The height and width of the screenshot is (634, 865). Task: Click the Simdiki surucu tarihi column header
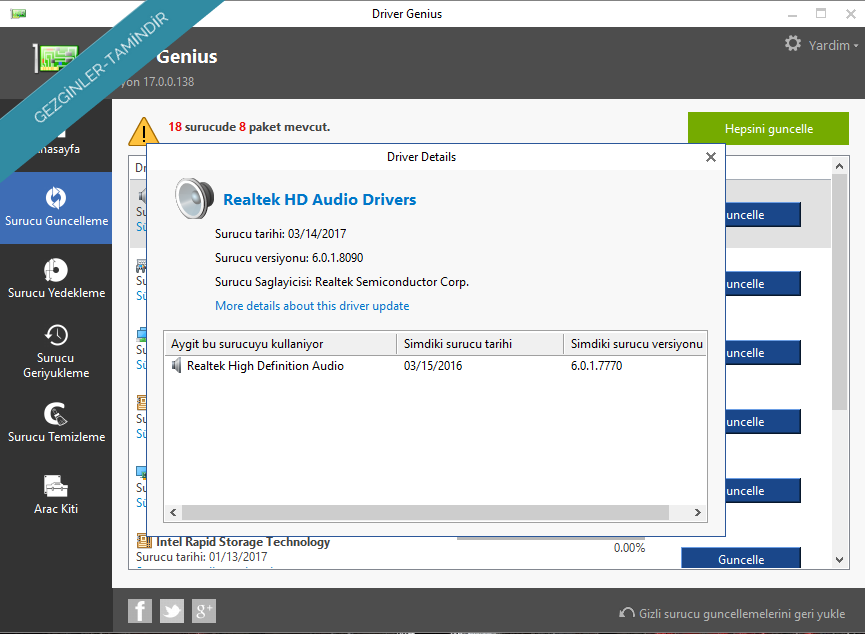480,344
